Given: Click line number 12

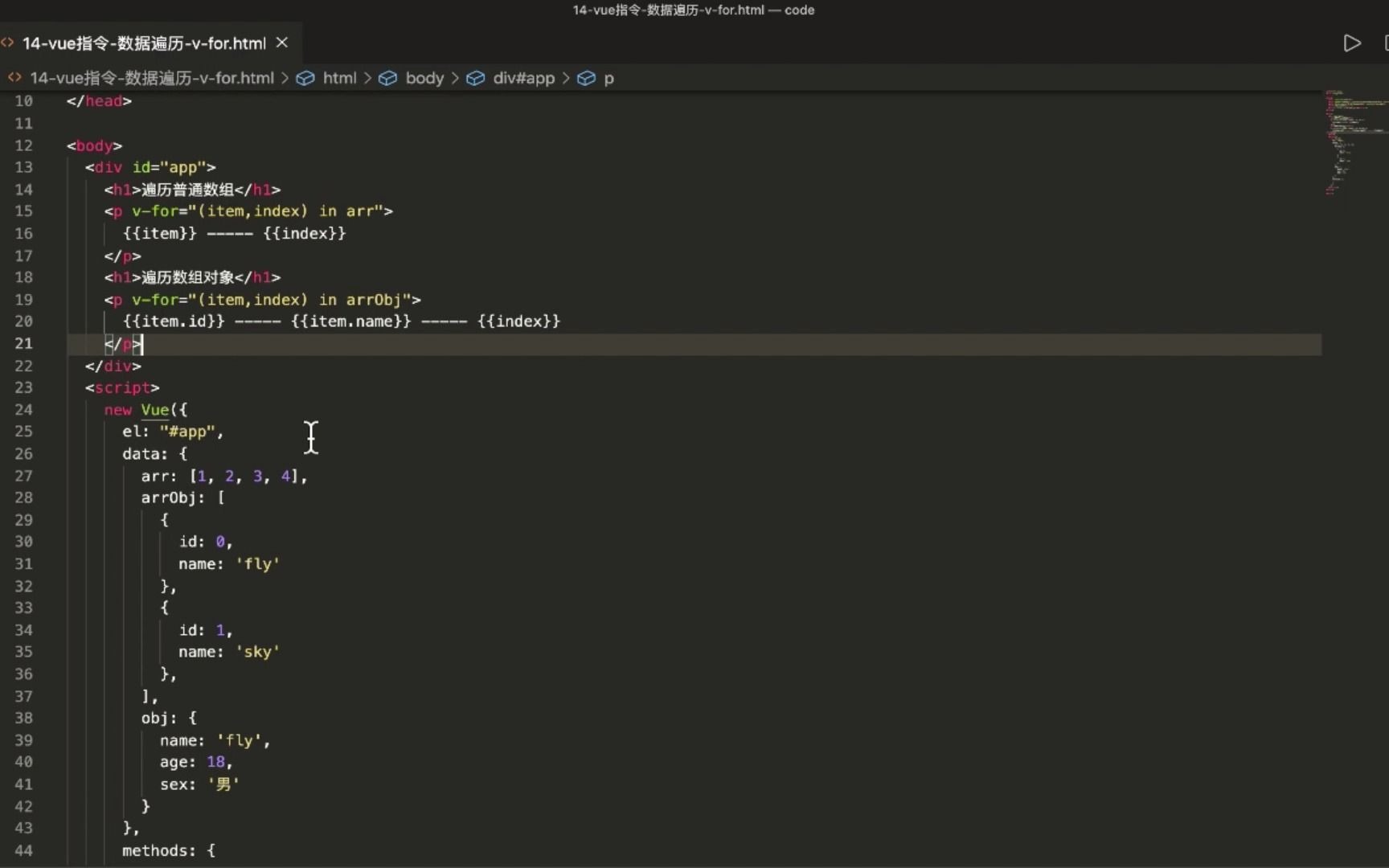Looking at the screenshot, I should (23, 145).
